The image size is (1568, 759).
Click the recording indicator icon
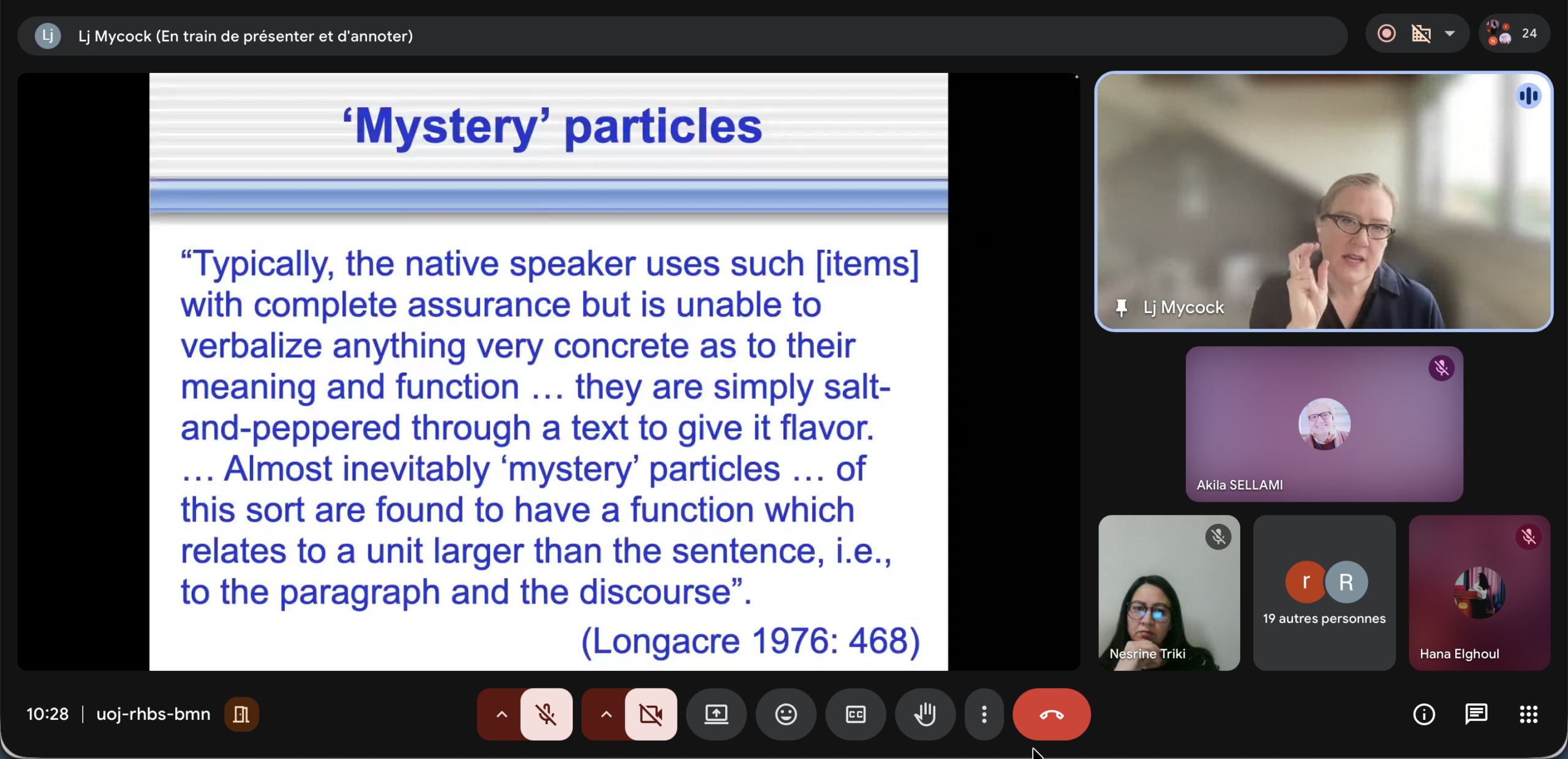(x=1387, y=34)
